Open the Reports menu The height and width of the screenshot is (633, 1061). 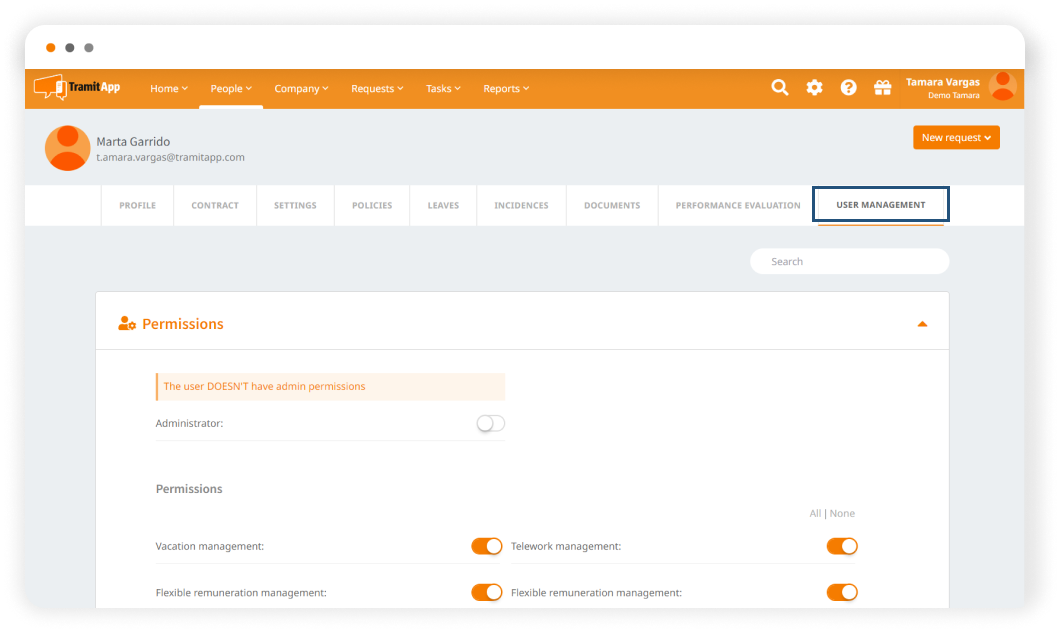coord(506,89)
